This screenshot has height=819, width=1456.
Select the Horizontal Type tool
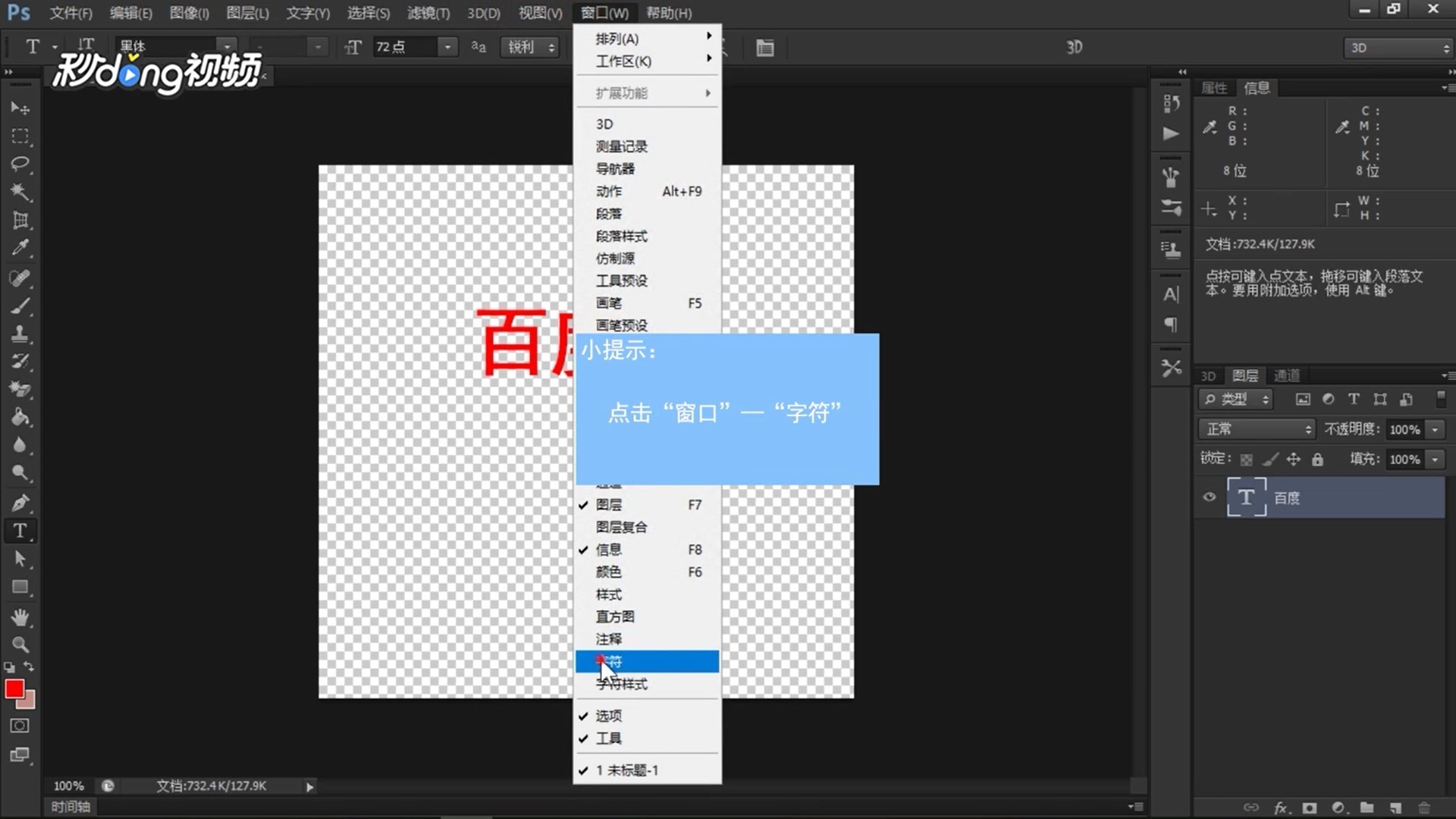pyautogui.click(x=20, y=531)
